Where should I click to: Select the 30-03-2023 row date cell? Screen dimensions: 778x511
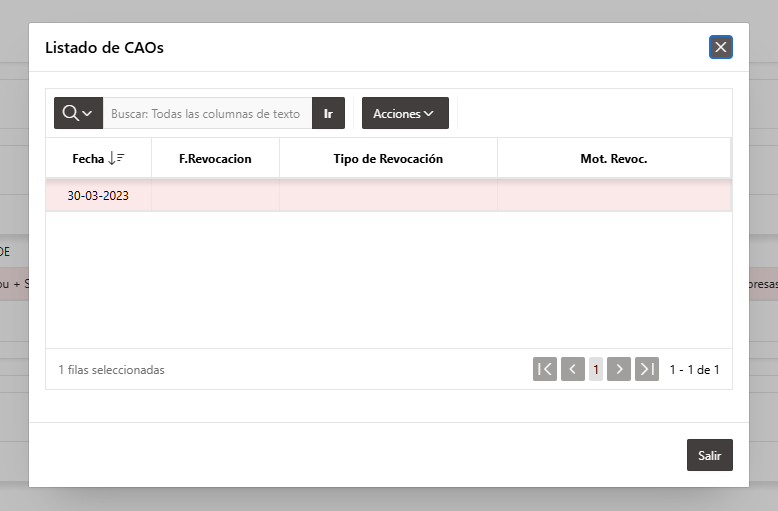[x=98, y=195]
